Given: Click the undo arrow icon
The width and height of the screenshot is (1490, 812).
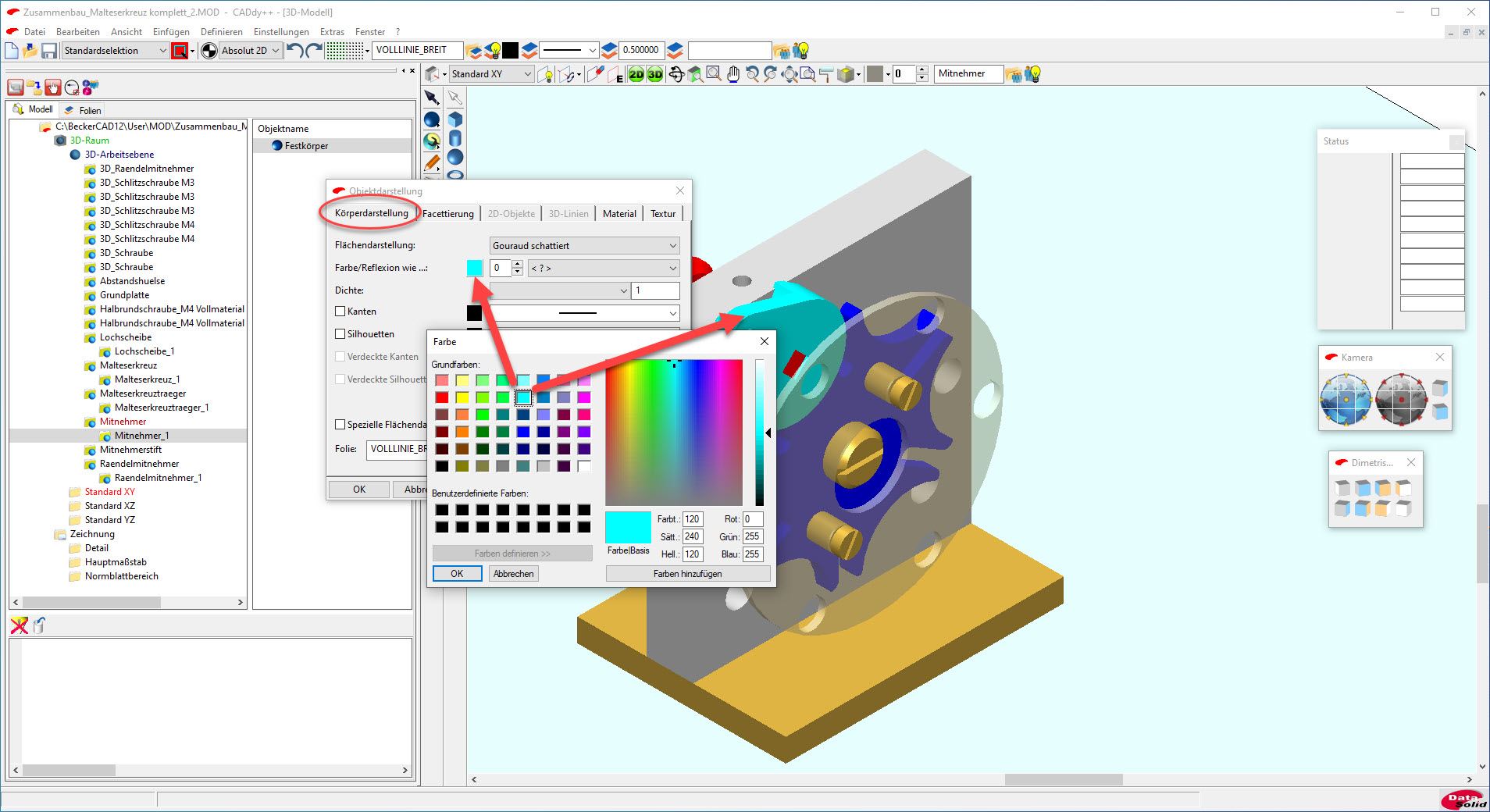Looking at the screenshot, I should click(x=294, y=51).
